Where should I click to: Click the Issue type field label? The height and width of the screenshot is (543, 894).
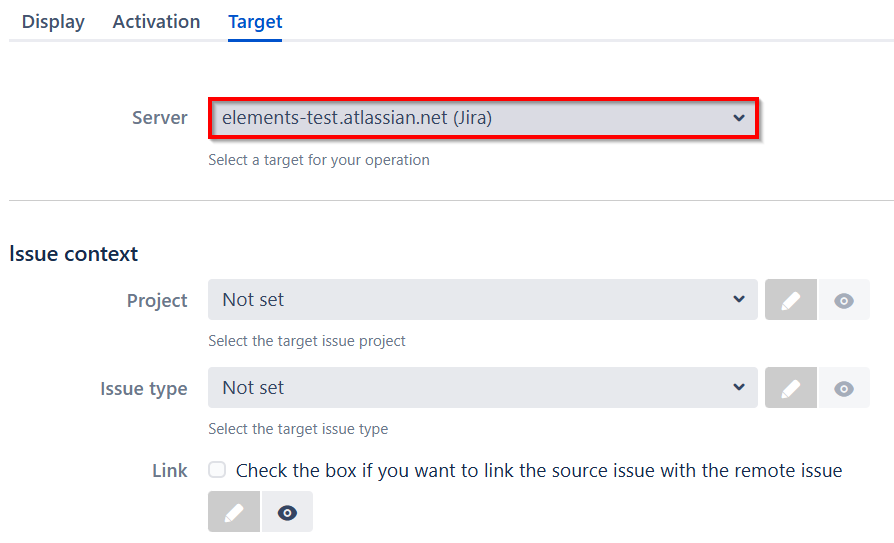coord(144,389)
